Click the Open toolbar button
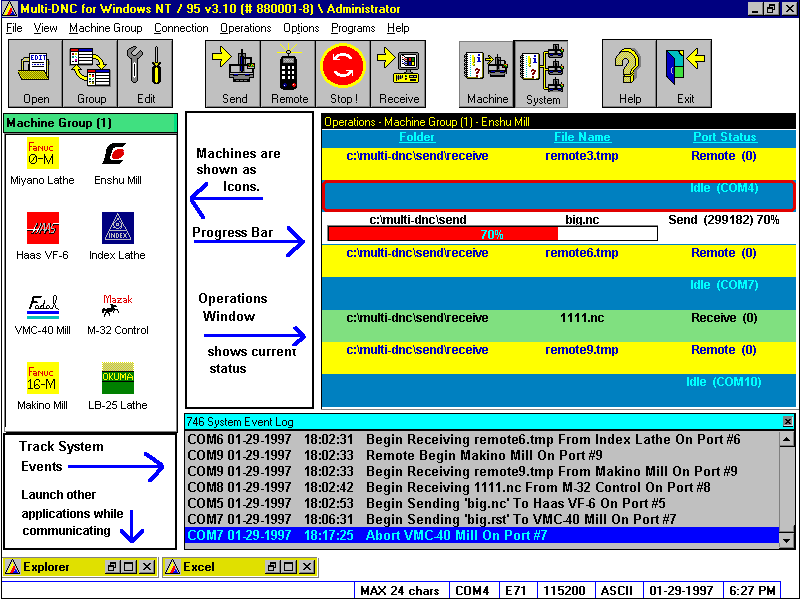Image resolution: width=800 pixels, height=600 pixels. tap(36, 74)
